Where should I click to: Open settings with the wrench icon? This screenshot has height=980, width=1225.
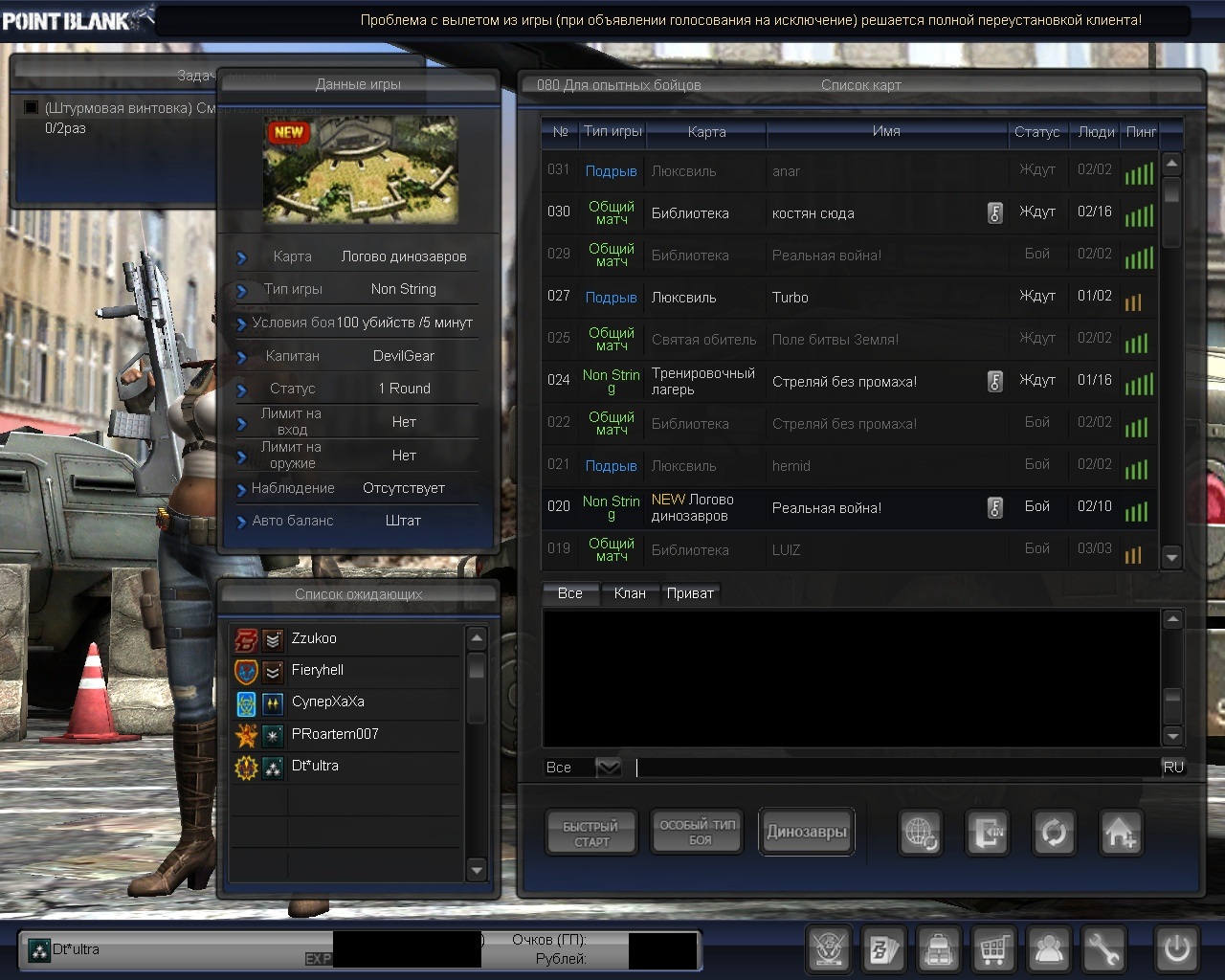[x=1103, y=949]
